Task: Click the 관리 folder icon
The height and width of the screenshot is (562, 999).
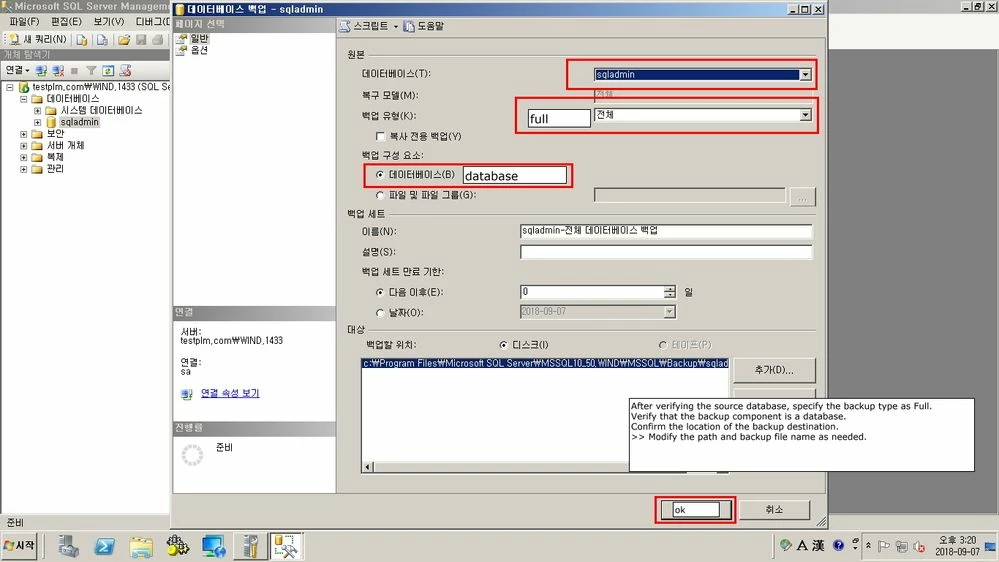Action: pos(37,169)
